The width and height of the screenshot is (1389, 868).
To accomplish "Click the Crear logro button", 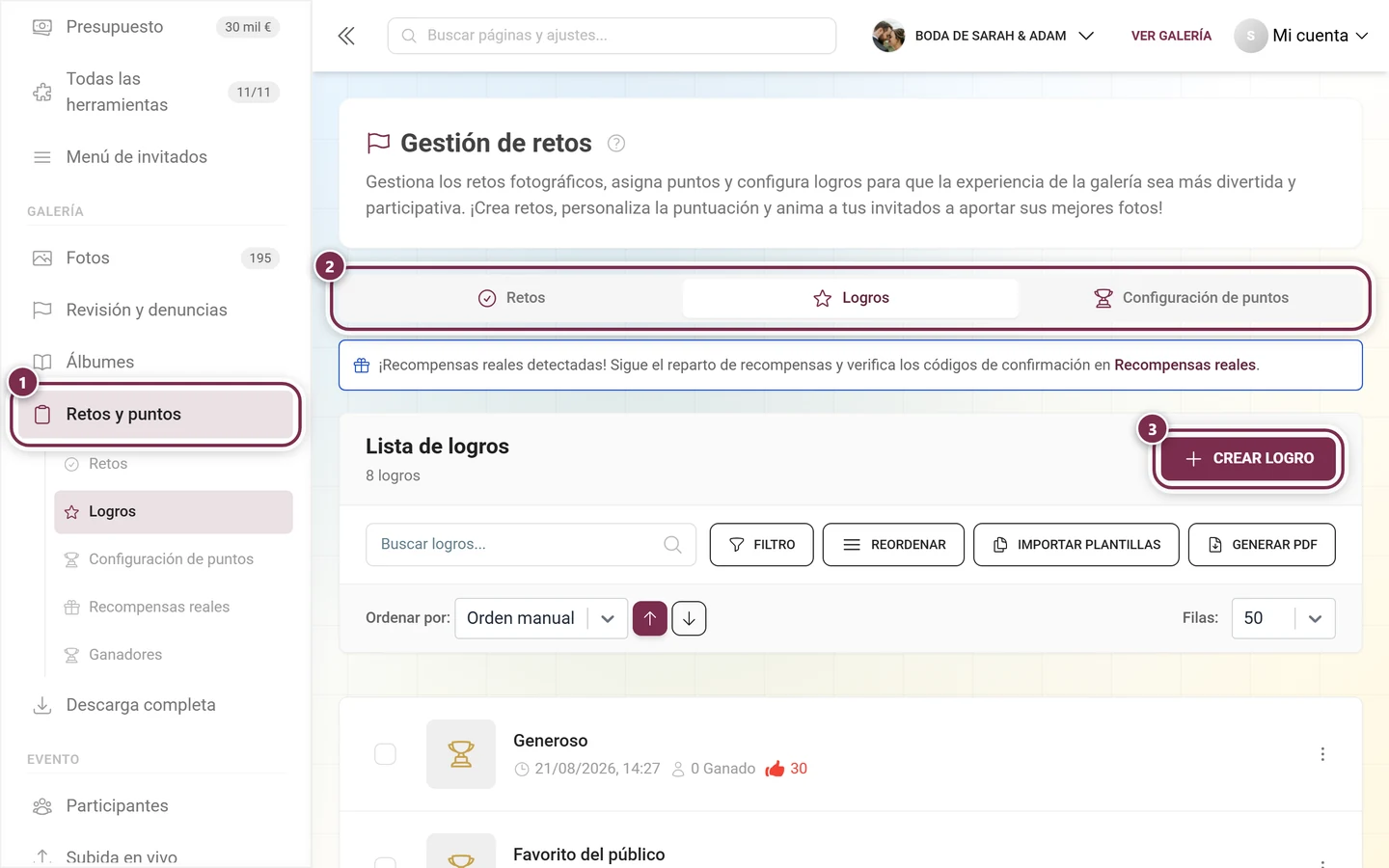I will click(1248, 459).
